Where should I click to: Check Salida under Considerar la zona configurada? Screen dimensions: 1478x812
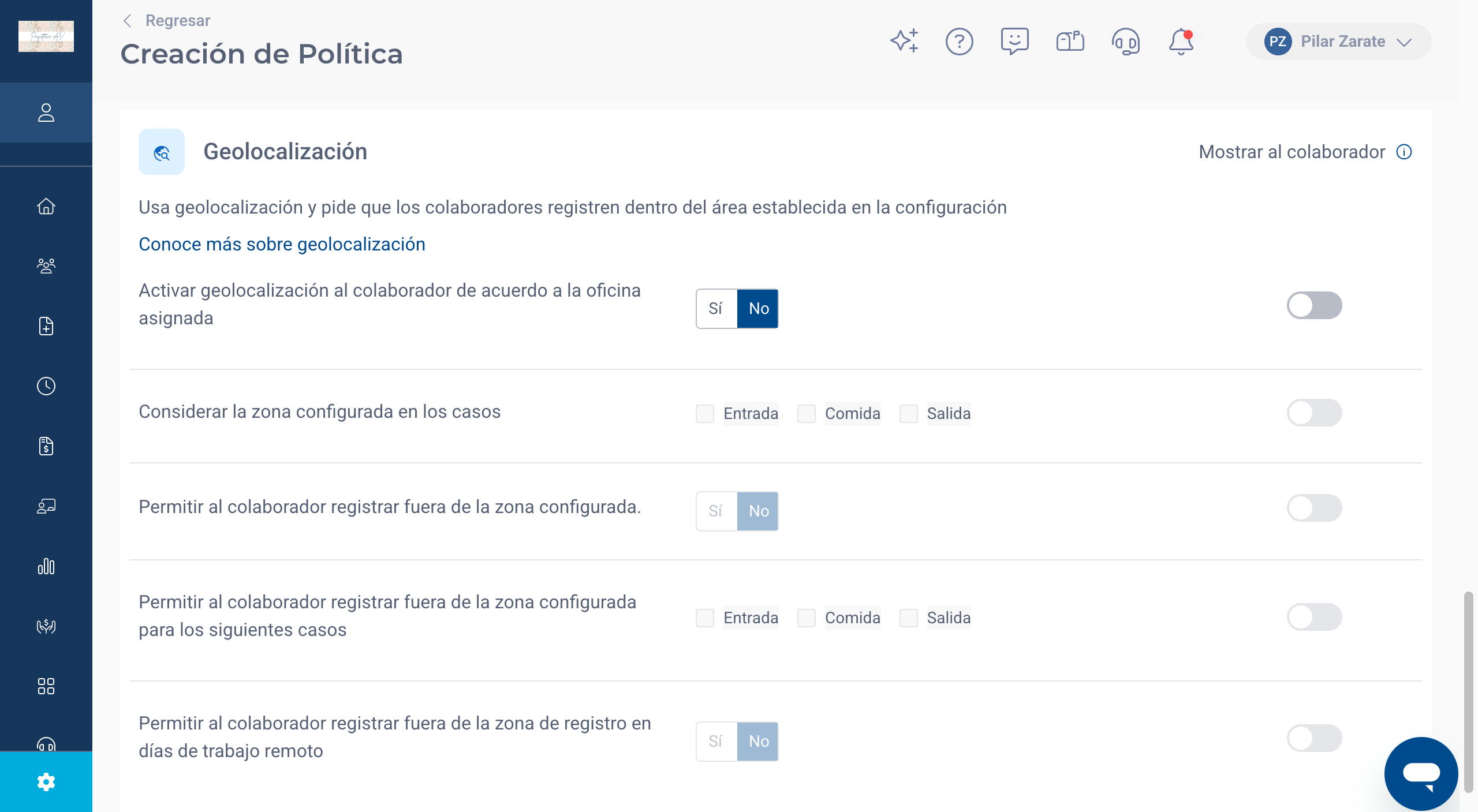pos(909,413)
